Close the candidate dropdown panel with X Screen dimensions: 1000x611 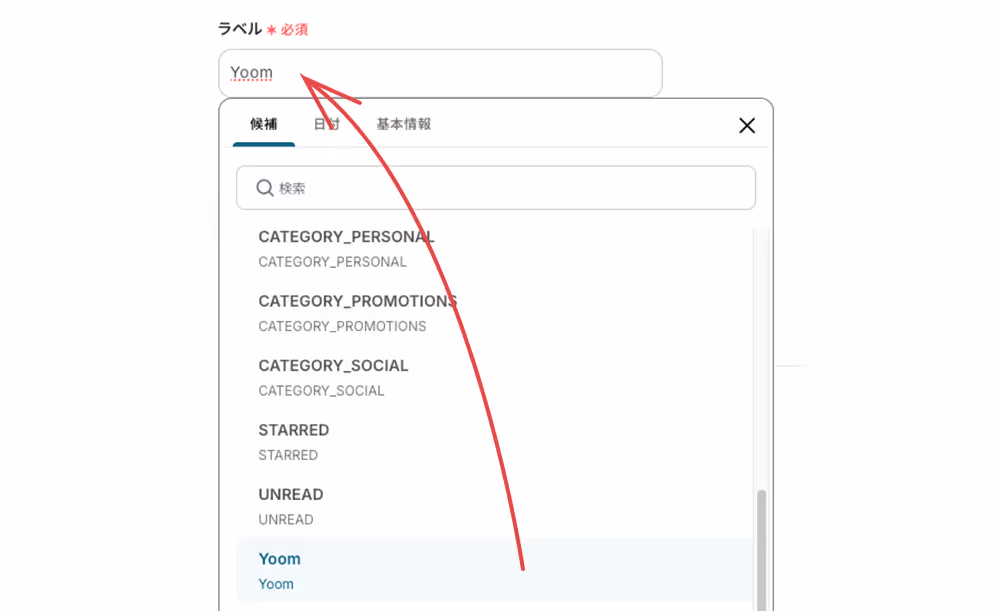[x=747, y=126]
